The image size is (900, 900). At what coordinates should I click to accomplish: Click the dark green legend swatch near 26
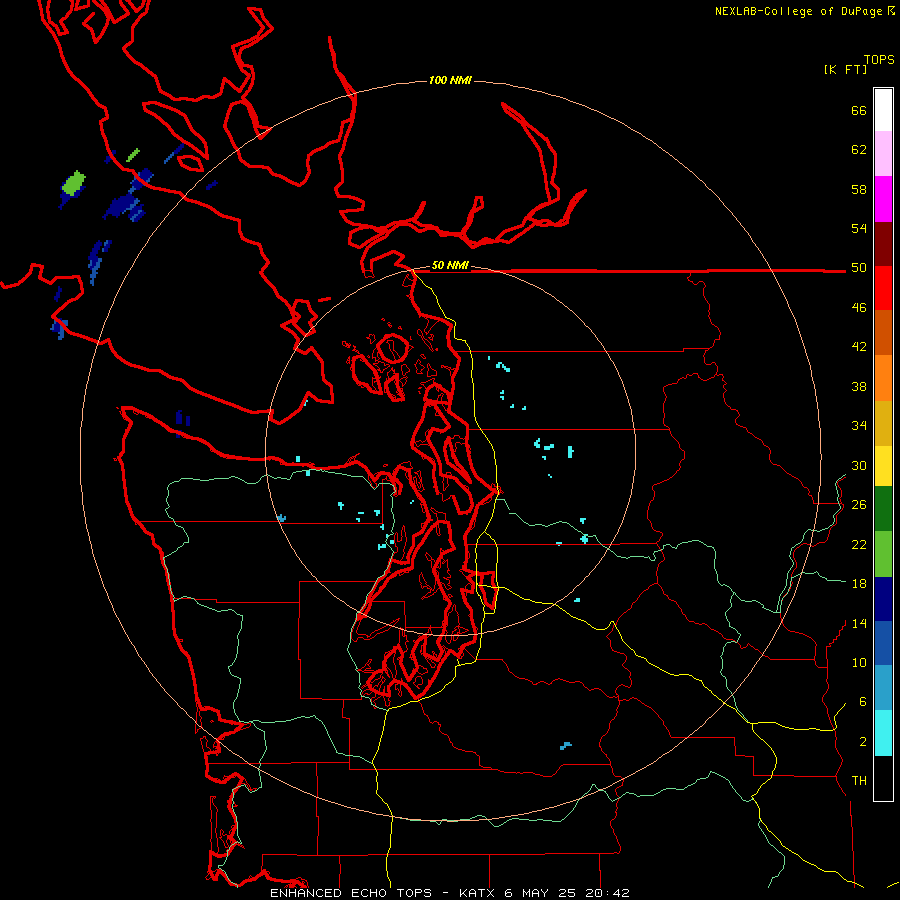click(883, 509)
